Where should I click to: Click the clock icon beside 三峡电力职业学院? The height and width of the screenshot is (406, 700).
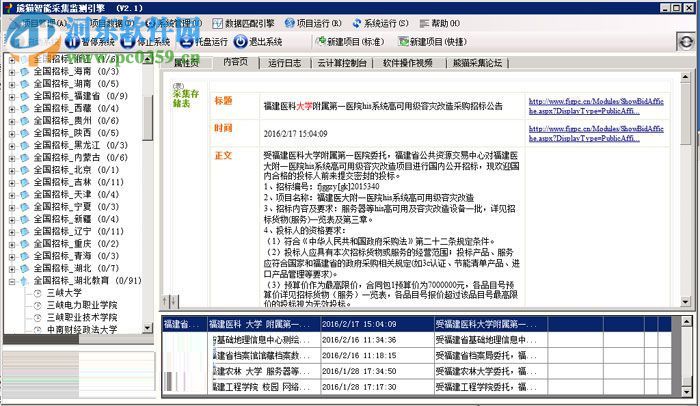click(38, 306)
